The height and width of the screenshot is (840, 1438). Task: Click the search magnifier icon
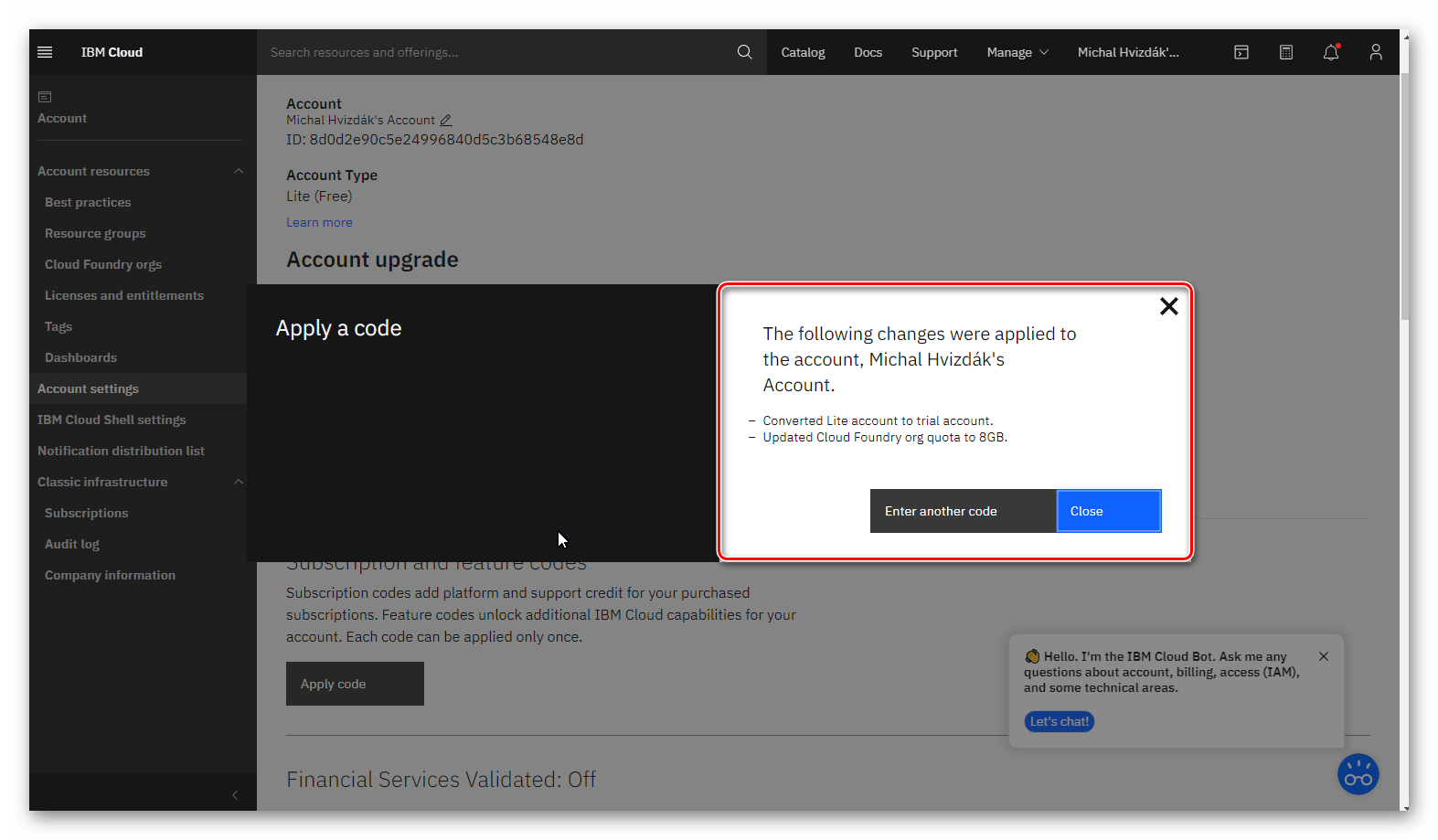click(744, 52)
